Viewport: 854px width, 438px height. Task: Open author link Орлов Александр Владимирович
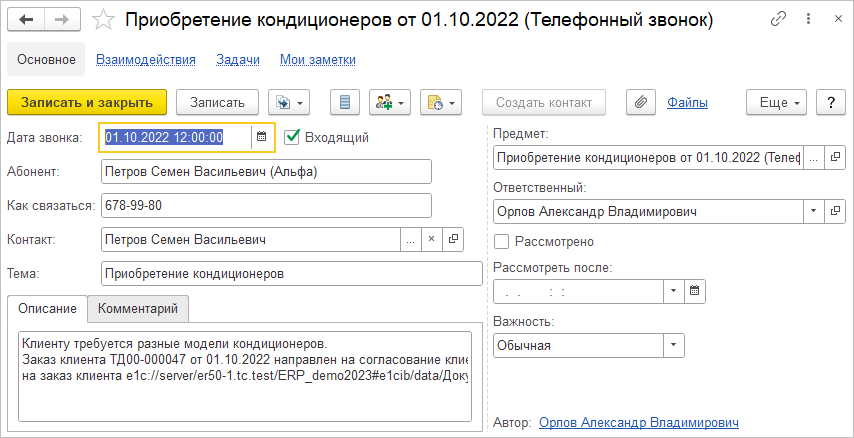[x=638, y=422]
